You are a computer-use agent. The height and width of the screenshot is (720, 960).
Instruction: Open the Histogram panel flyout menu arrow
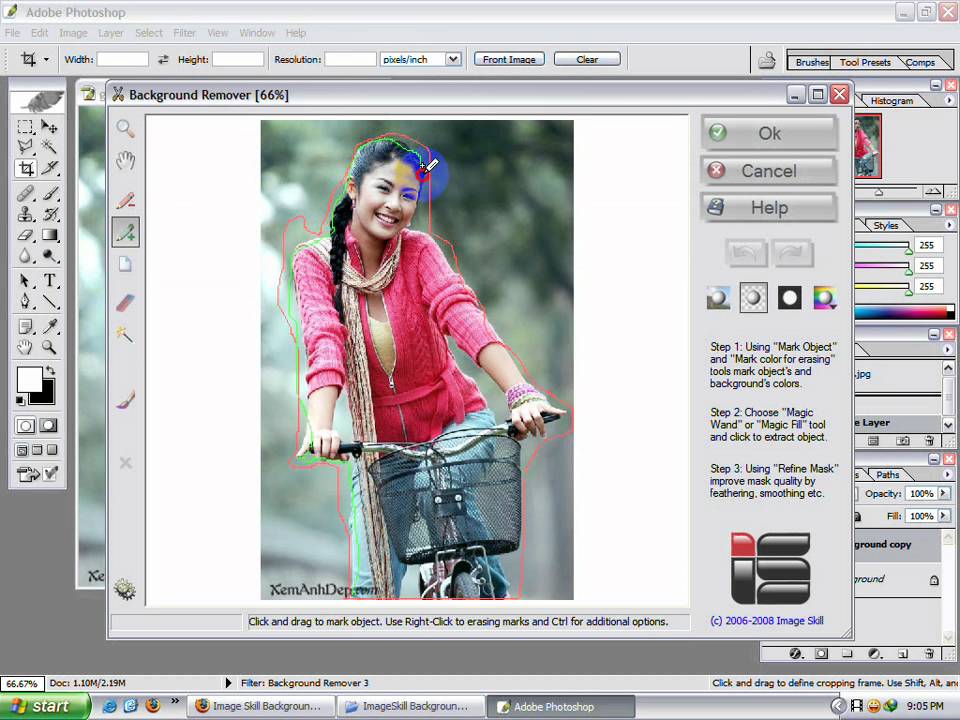coord(949,100)
